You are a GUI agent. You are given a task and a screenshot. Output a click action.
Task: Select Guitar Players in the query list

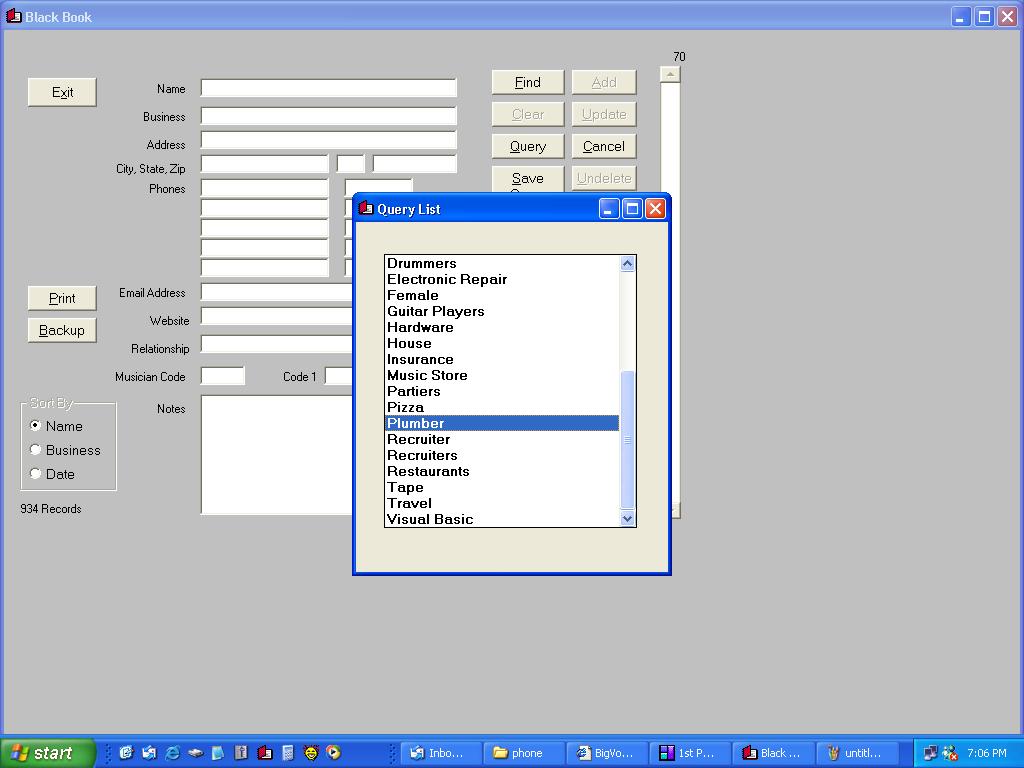[436, 311]
